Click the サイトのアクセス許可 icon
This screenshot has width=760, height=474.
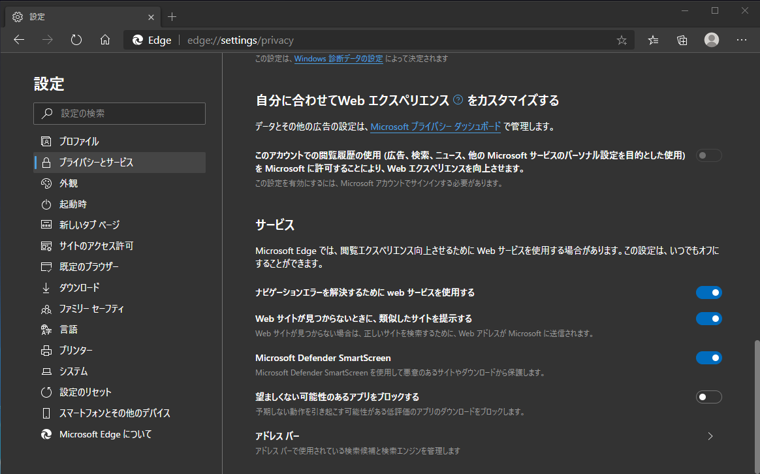click(x=46, y=246)
